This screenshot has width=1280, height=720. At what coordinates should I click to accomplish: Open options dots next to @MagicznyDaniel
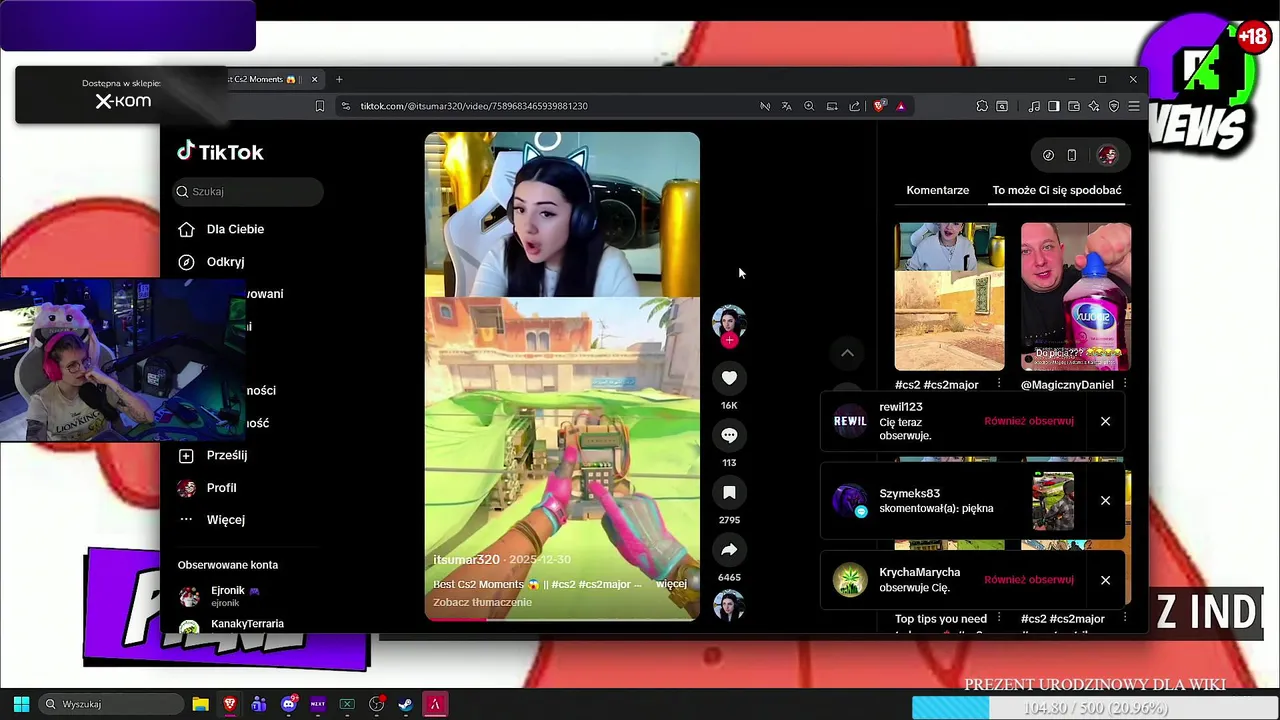1125,384
